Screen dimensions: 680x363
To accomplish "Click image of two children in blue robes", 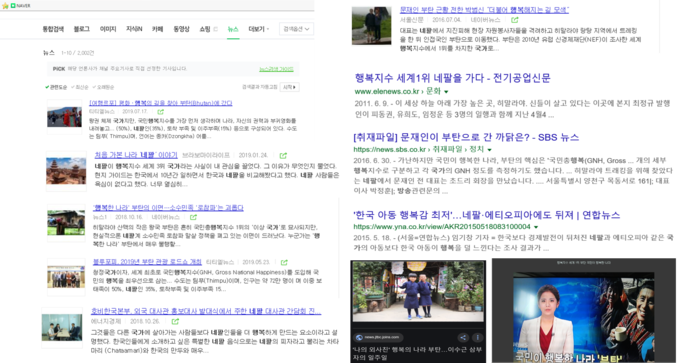I will (418, 291).
